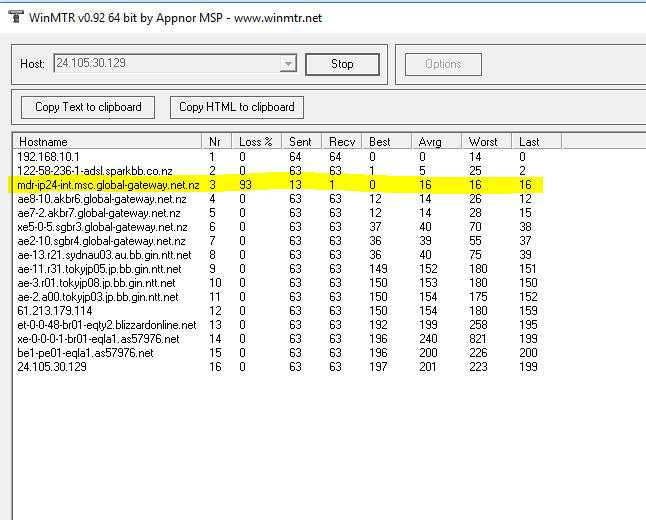Click the 240 average value for hop 14
Screen dimensions: 646x520
tap(428, 339)
